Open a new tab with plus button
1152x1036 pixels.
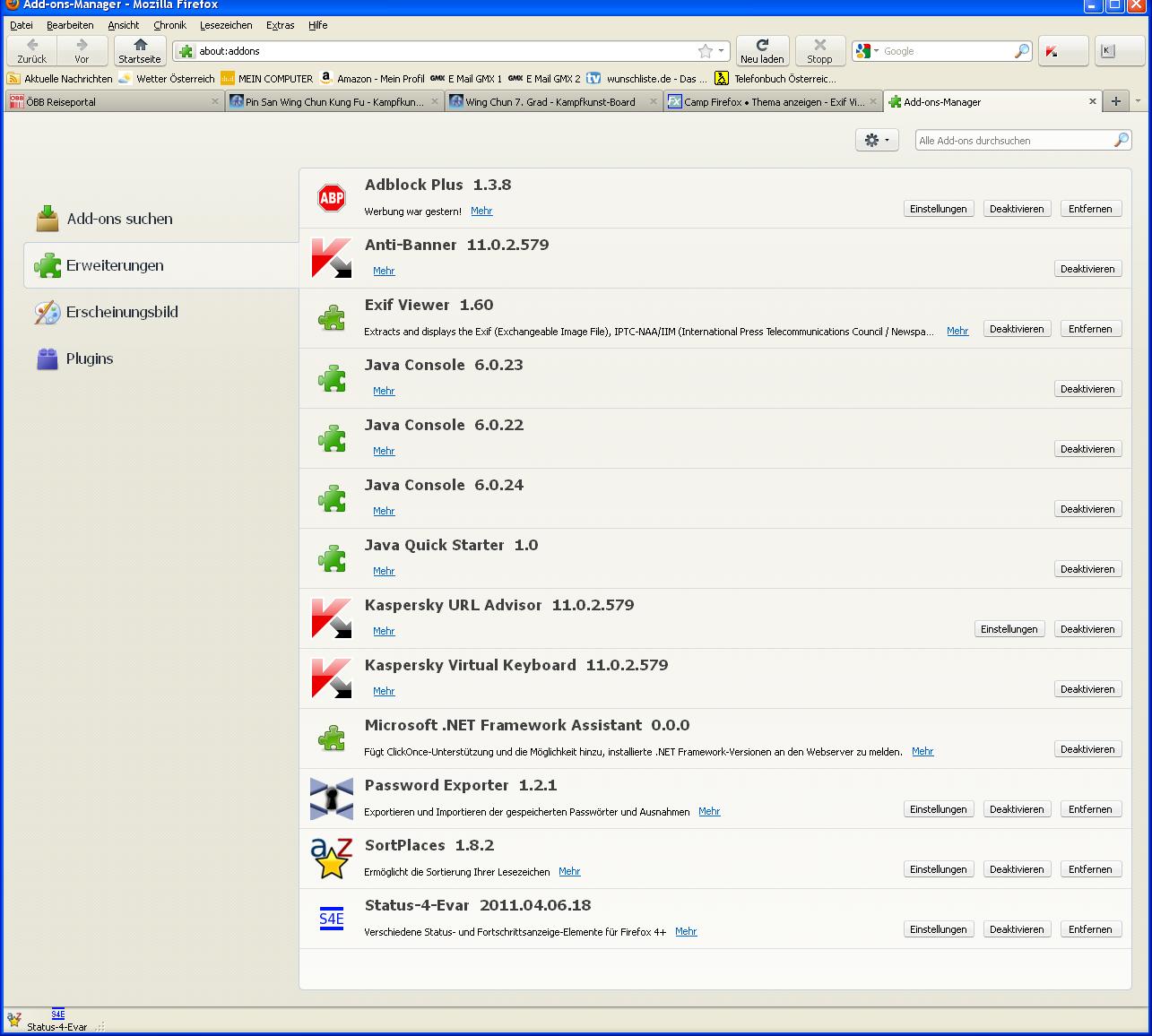point(1115,101)
